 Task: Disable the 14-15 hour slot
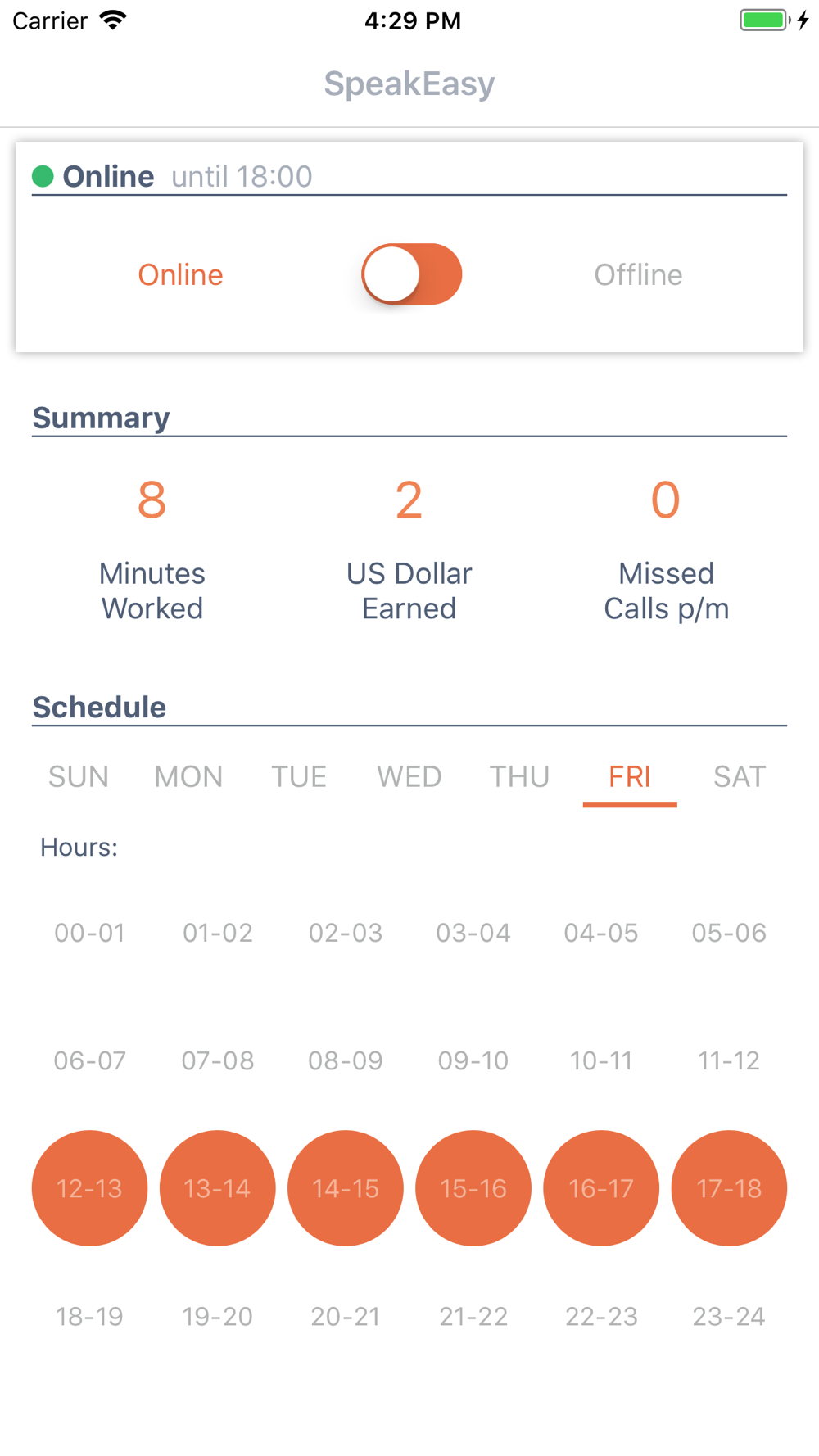(346, 1188)
